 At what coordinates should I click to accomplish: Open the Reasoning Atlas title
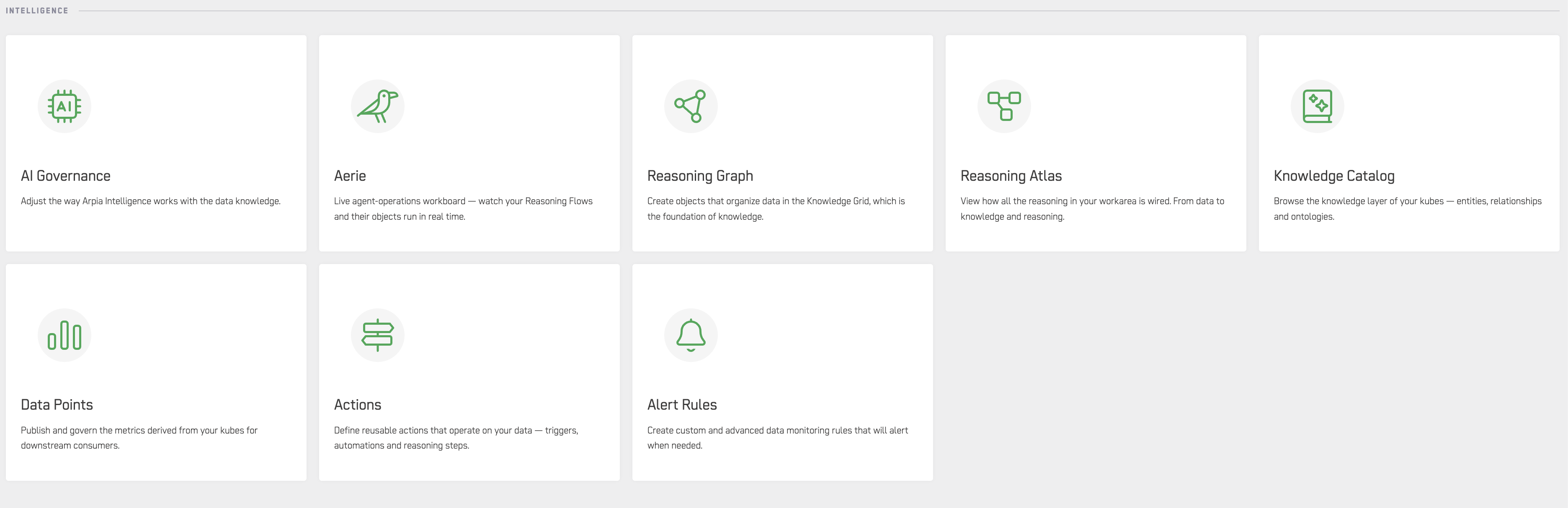[1011, 176]
